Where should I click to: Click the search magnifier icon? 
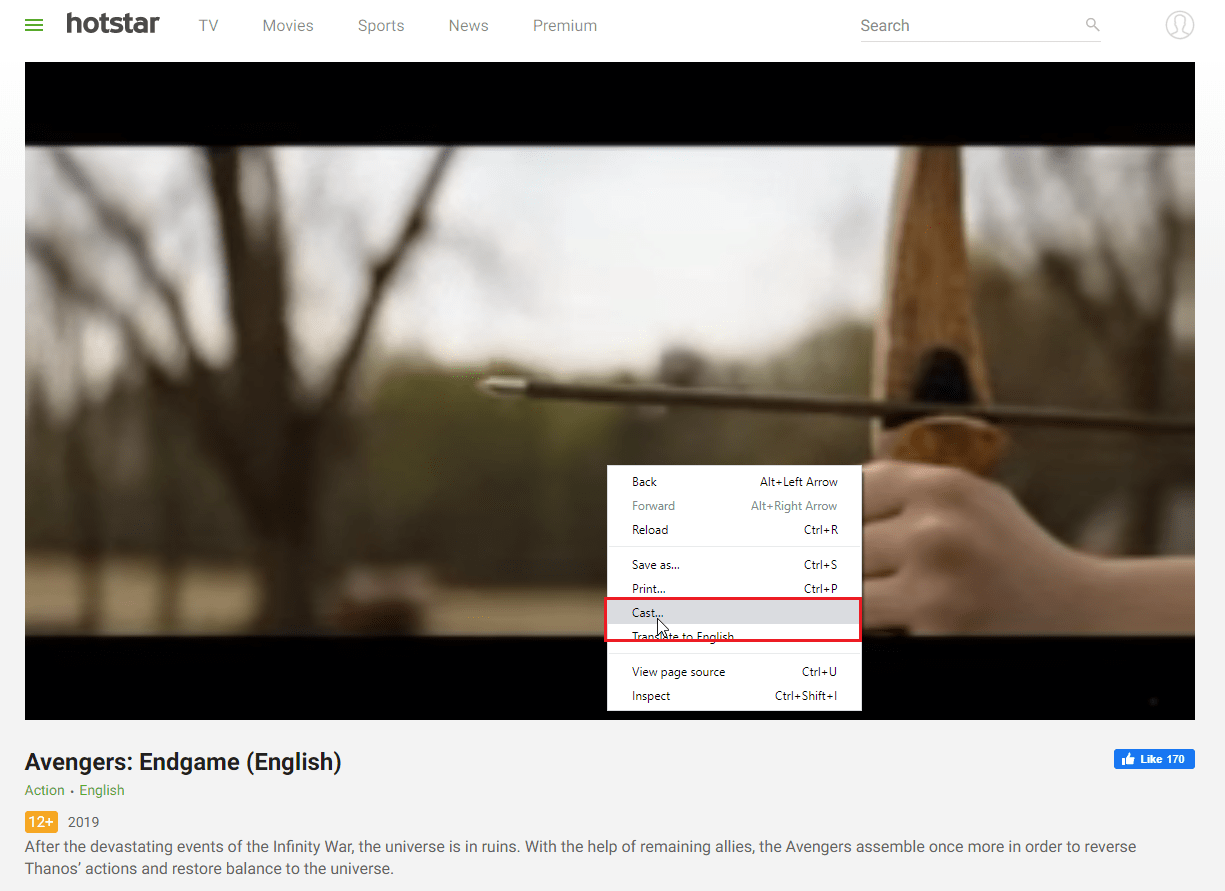1093,25
